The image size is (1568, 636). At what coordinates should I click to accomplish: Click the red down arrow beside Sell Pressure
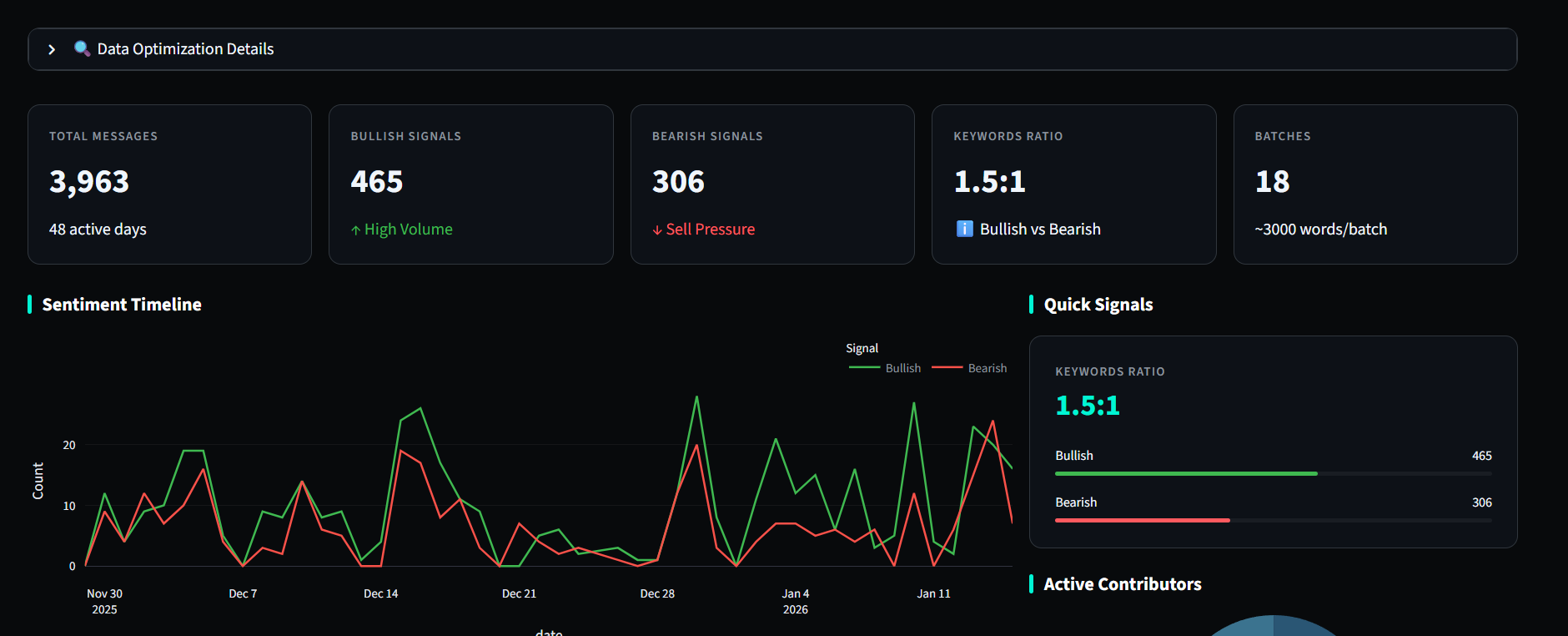[657, 230]
